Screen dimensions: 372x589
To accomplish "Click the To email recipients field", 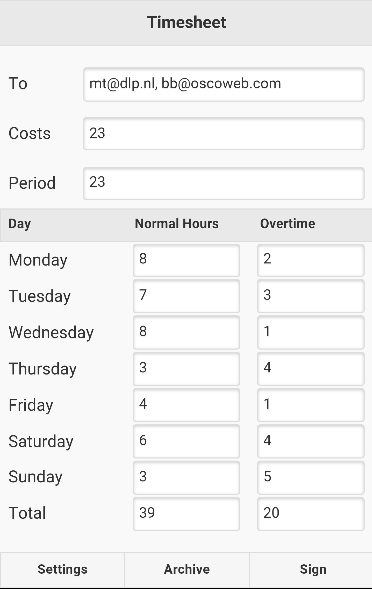I will point(224,85).
